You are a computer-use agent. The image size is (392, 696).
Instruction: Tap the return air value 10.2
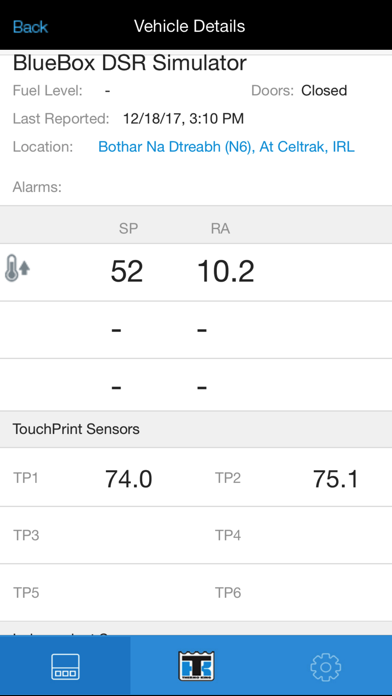pyautogui.click(x=226, y=272)
